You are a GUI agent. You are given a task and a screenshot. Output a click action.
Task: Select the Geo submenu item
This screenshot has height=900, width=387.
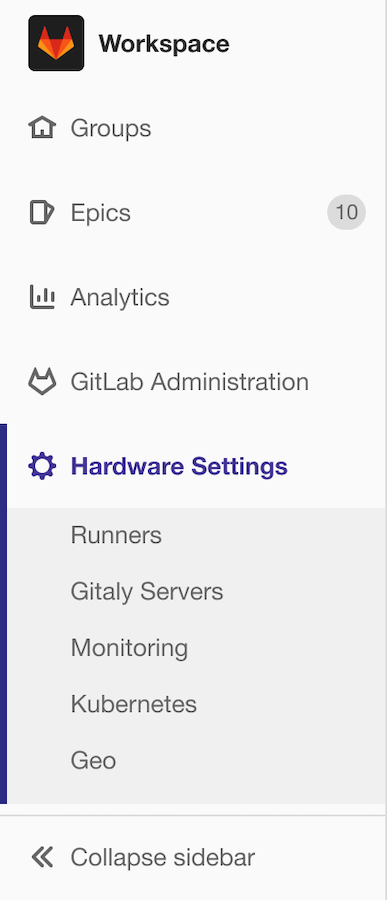pyautogui.click(x=93, y=761)
